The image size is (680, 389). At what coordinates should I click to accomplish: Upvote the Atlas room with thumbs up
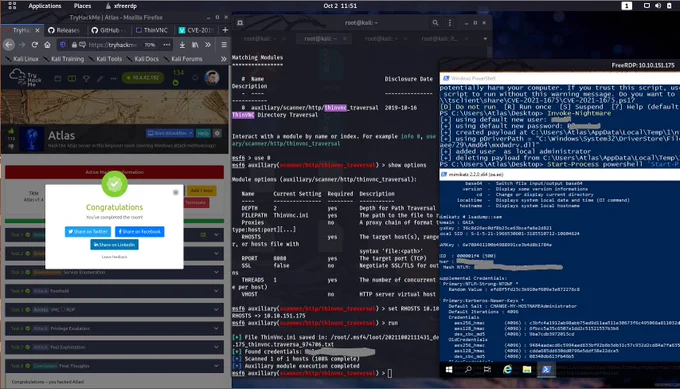pos(11,131)
